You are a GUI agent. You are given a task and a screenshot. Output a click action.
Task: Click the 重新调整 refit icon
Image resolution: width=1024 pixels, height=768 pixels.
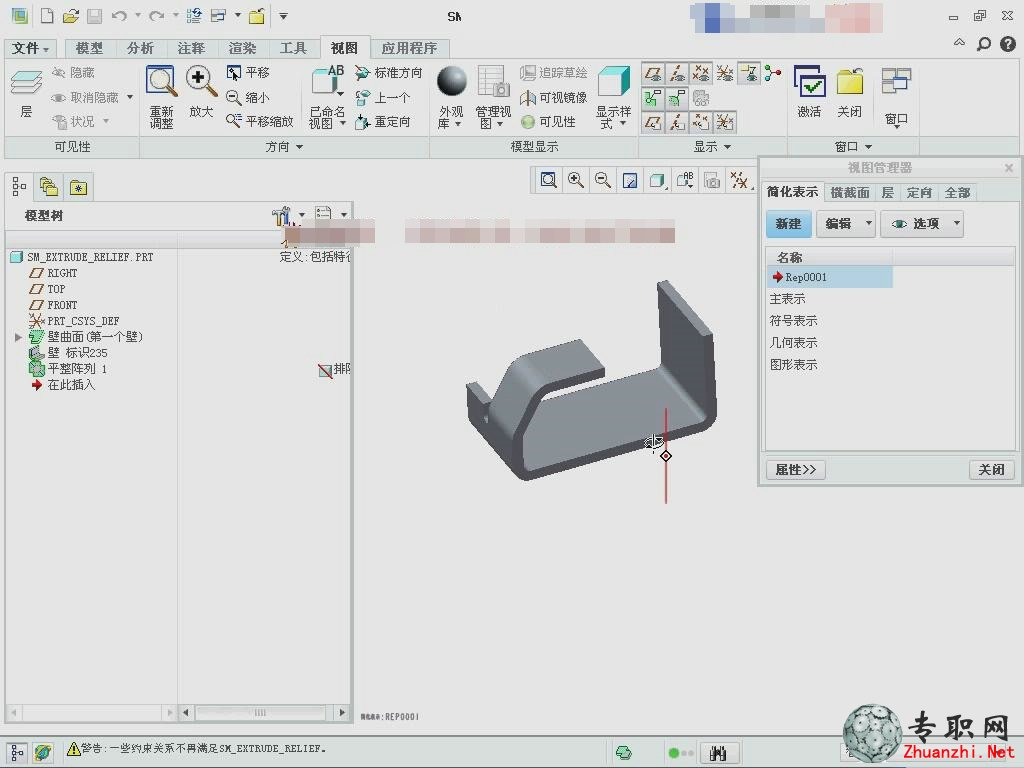pyautogui.click(x=161, y=96)
